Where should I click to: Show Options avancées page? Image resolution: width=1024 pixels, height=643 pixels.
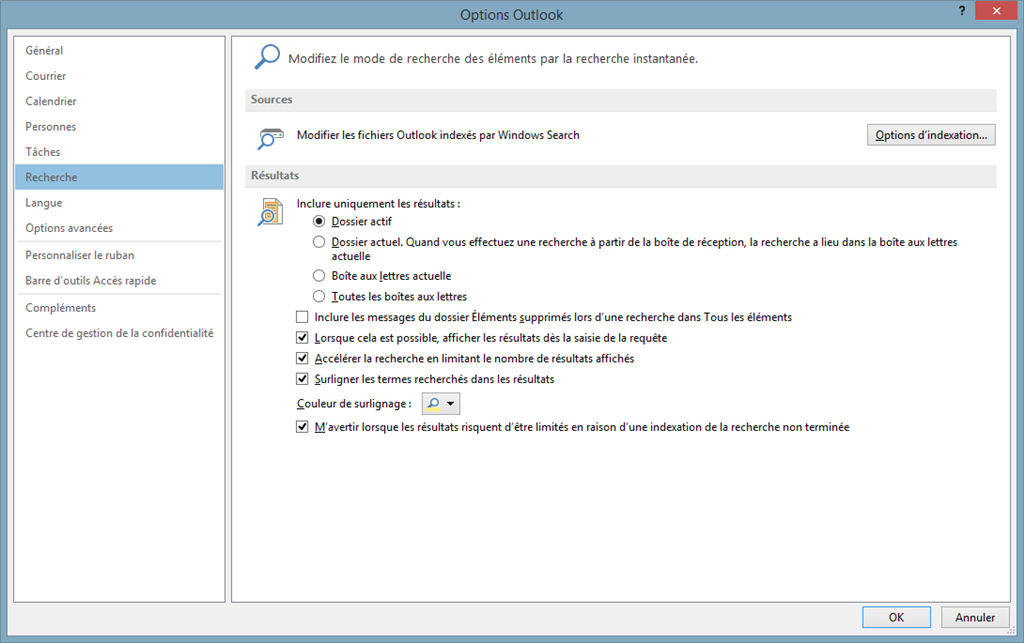pyautogui.click(x=119, y=228)
